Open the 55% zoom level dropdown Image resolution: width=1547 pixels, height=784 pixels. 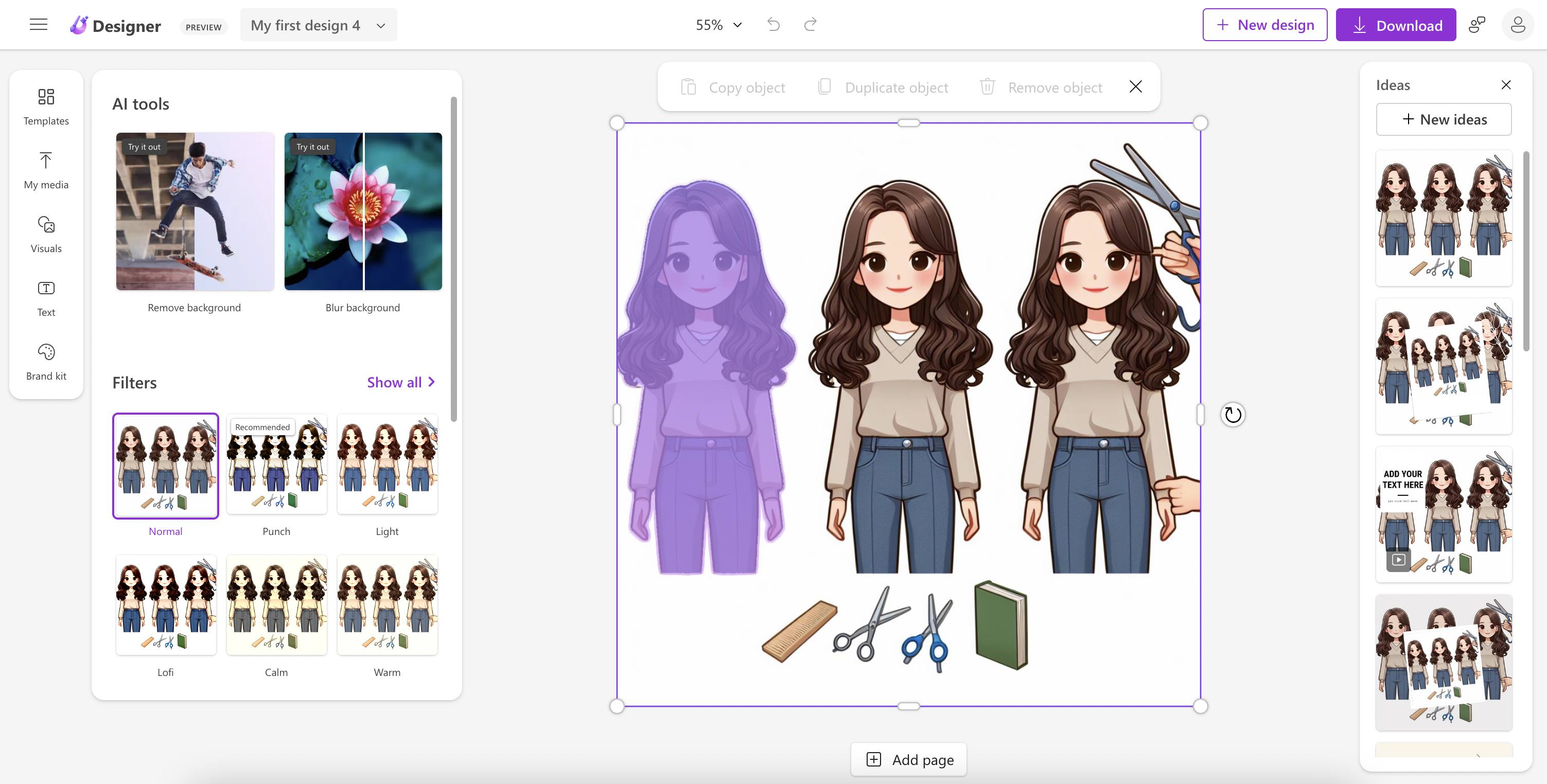pos(719,25)
